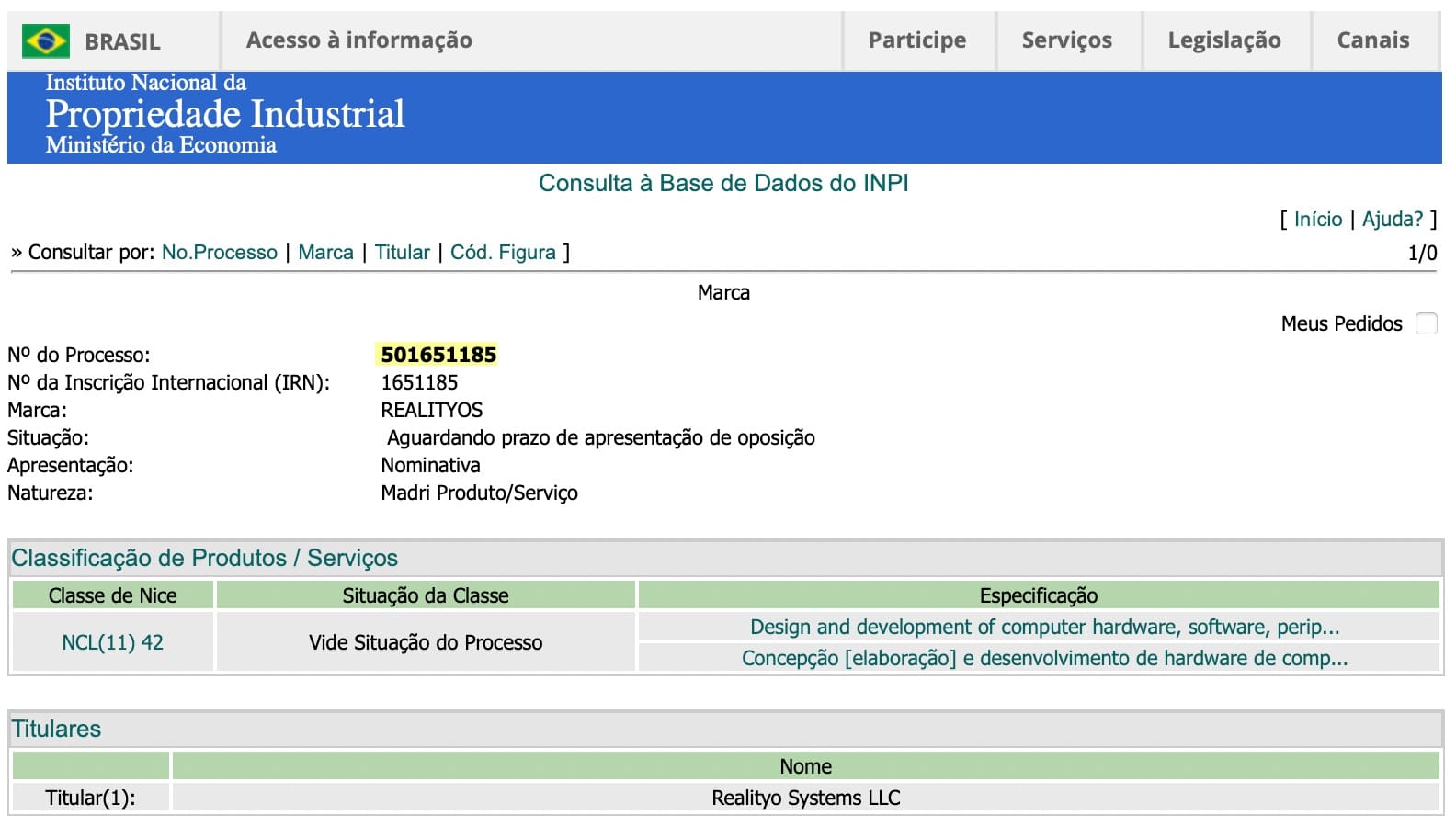
Task: Click the Classificação de Produtos / Serviços heading
Action: point(204,558)
